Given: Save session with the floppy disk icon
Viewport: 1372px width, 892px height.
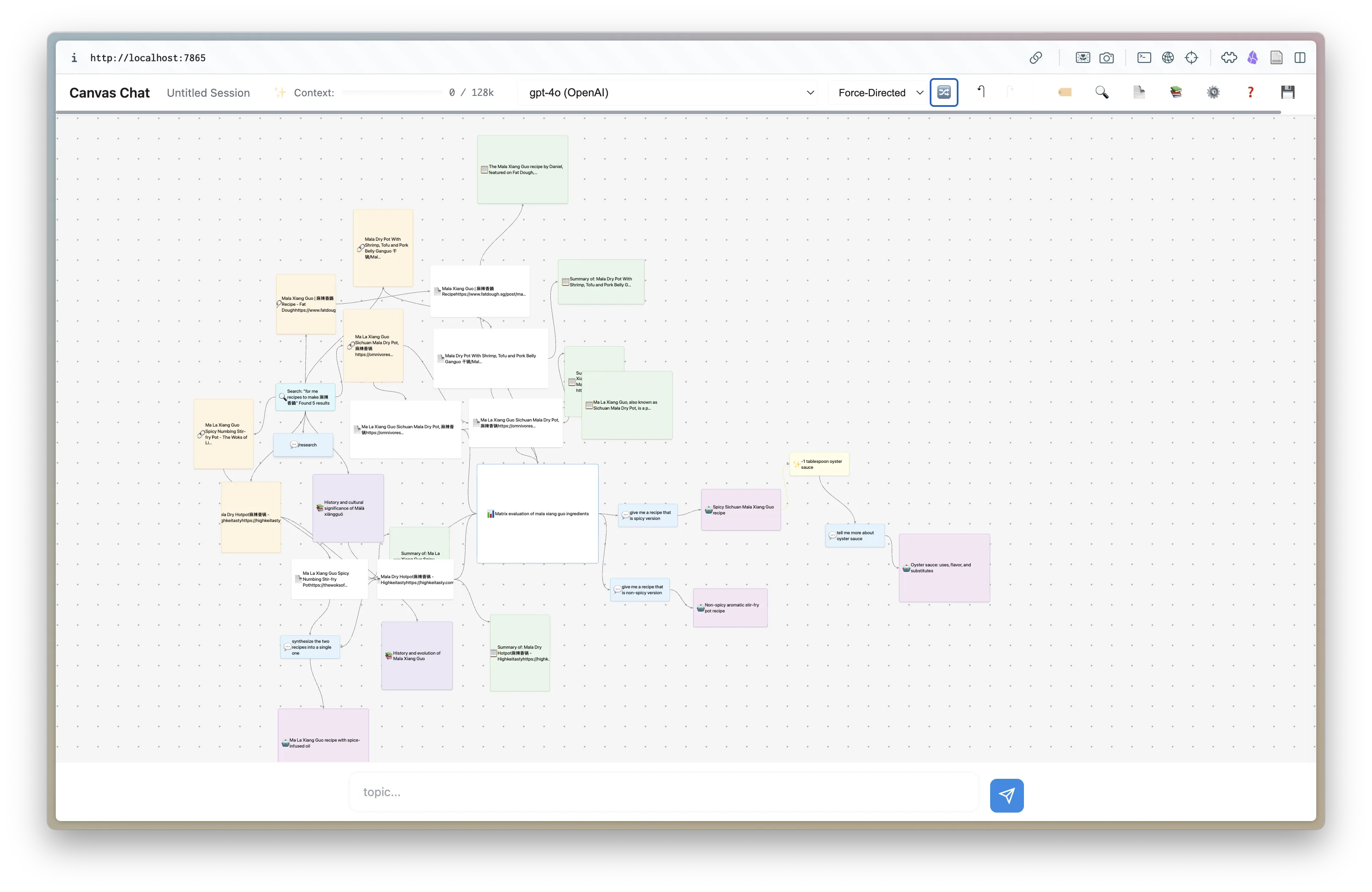Looking at the screenshot, I should 1287,92.
